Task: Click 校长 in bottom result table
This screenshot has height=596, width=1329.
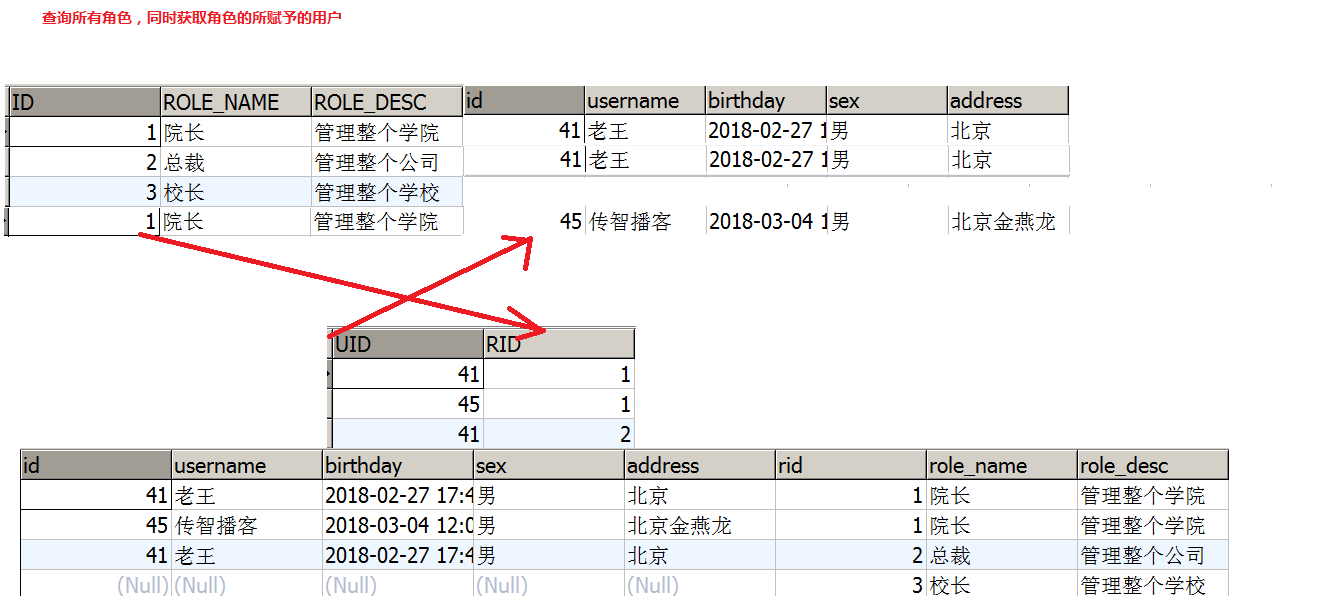Action: pos(1002,584)
